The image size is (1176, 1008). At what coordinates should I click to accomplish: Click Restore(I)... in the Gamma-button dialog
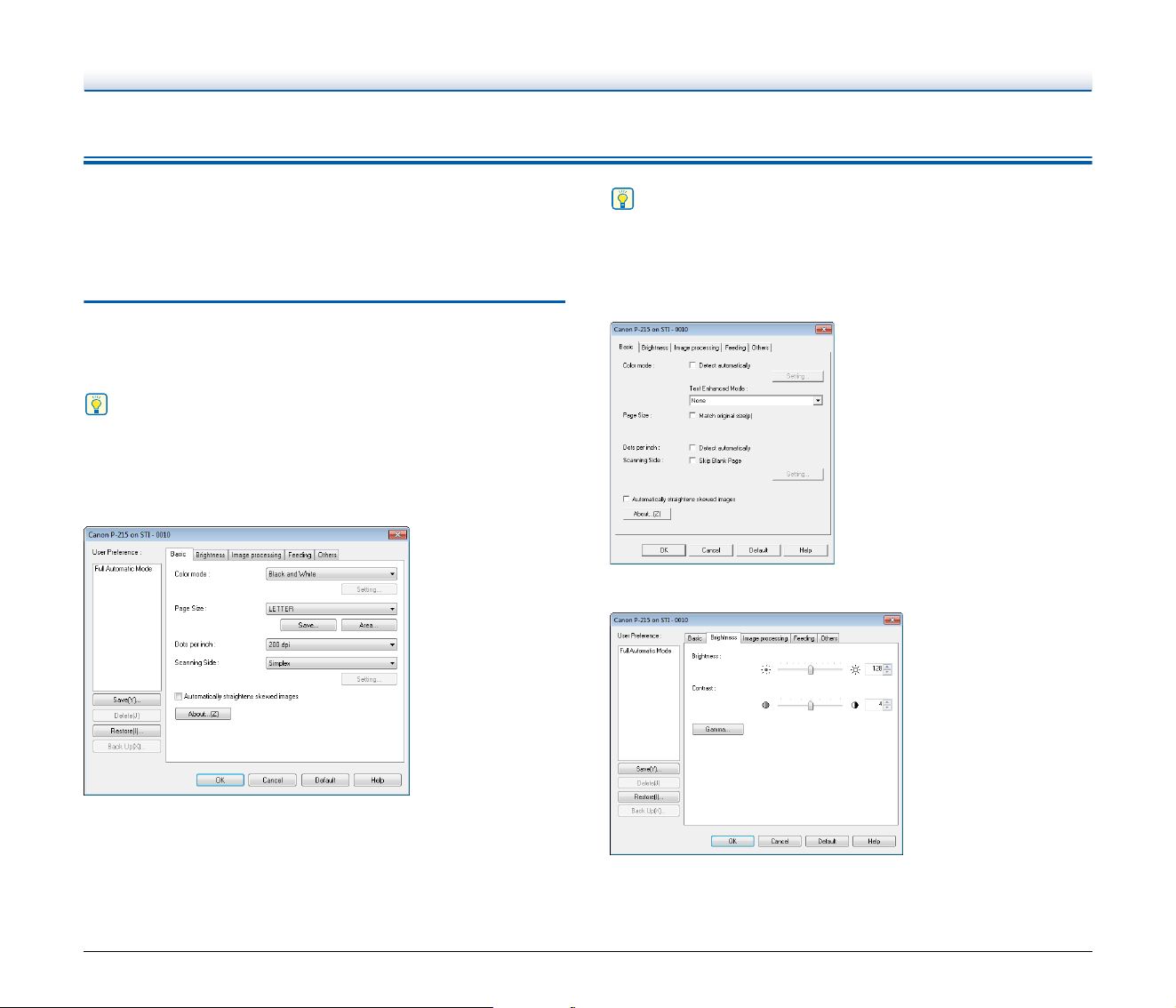[x=649, y=796]
